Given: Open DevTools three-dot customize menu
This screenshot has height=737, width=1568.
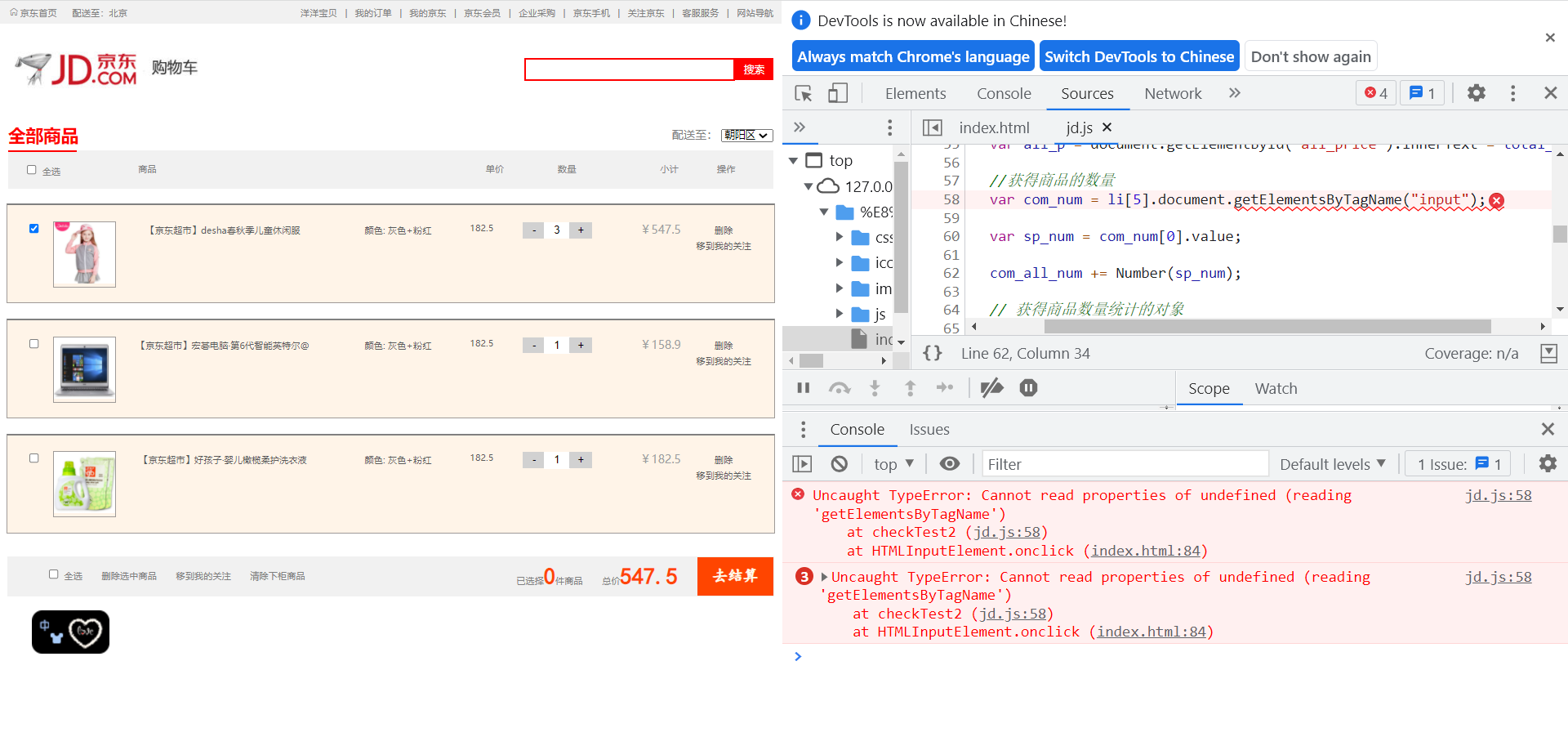Looking at the screenshot, I should (1513, 93).
